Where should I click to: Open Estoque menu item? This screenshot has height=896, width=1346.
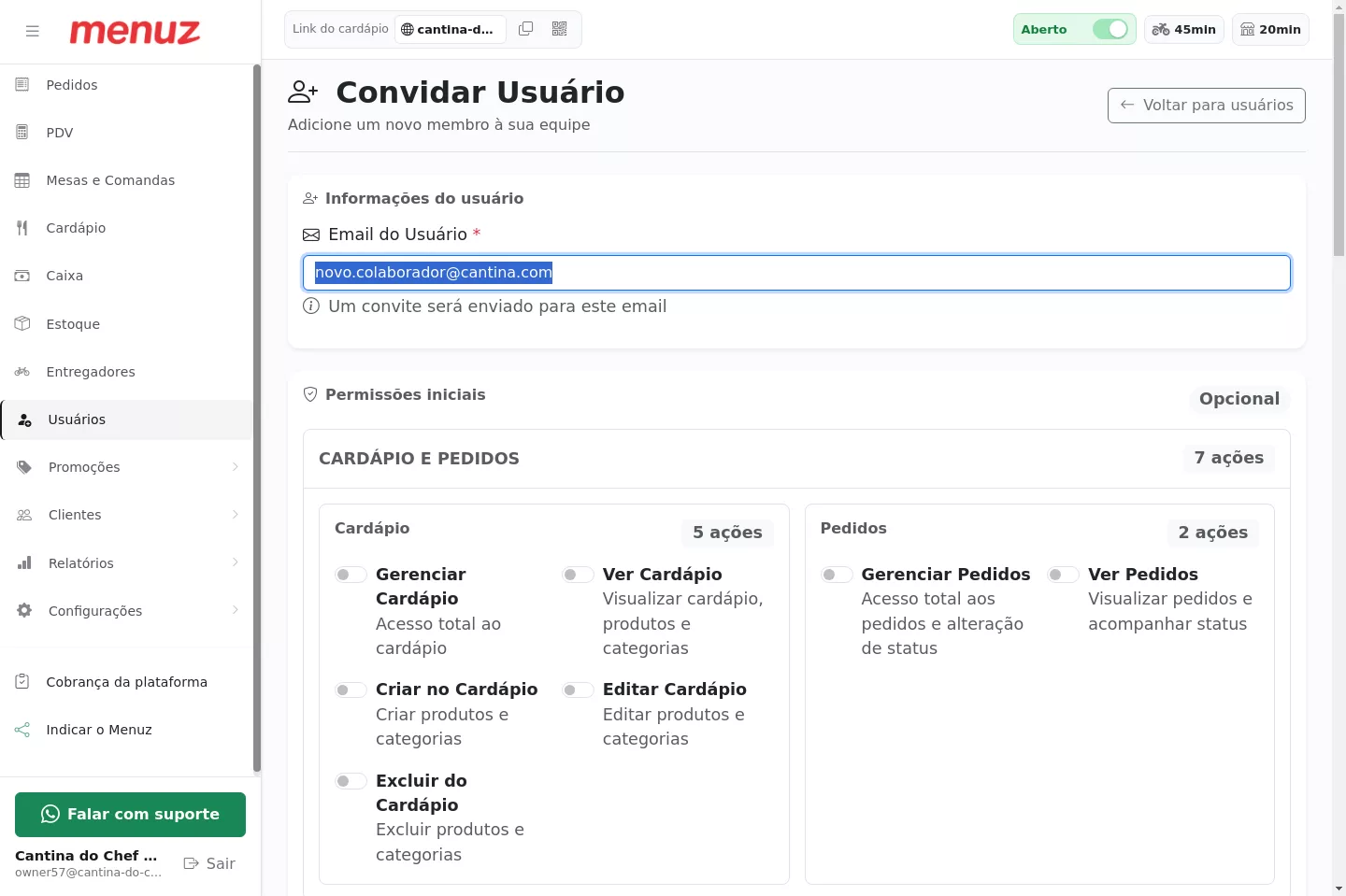pyautogui.click(x=126, y=324)
